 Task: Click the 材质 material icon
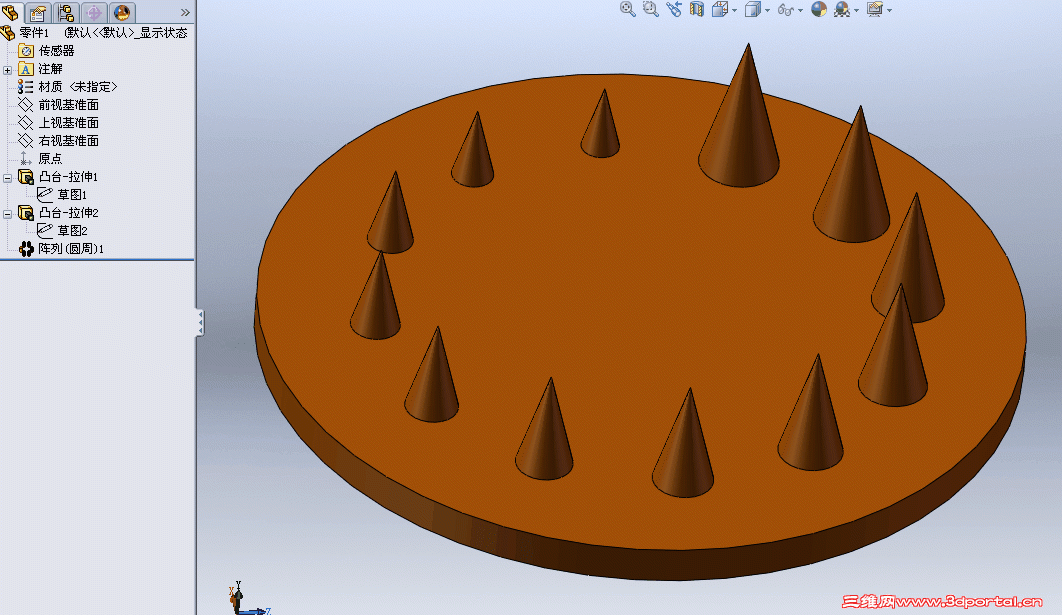(26, 87)
